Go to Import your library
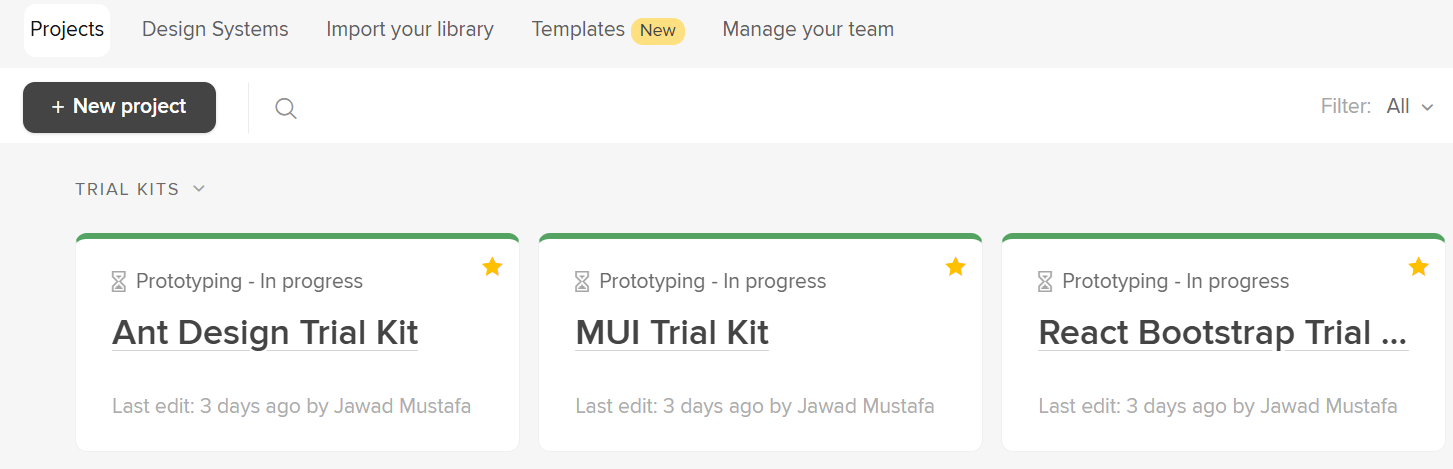This screenshot has height=469, width=1453. pyautogui.click(x=410, y=30)
